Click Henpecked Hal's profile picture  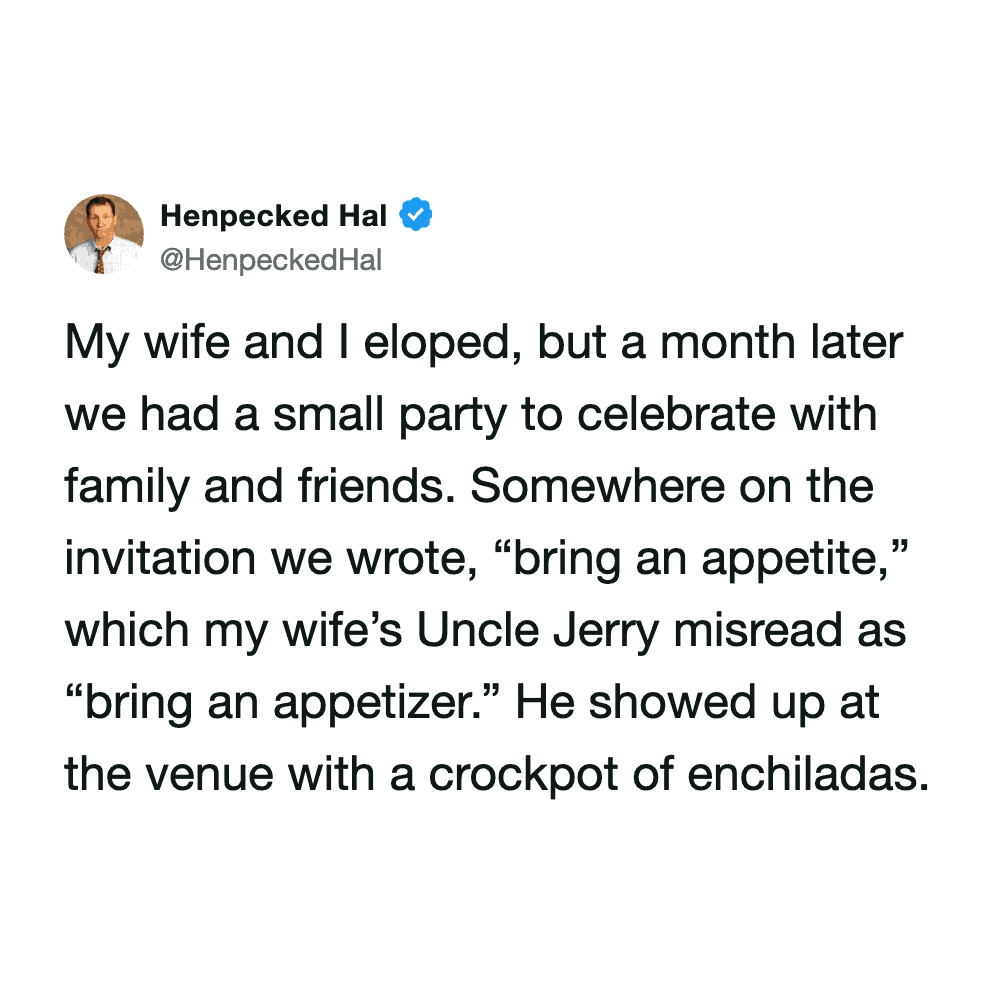[x=104, y=234]
